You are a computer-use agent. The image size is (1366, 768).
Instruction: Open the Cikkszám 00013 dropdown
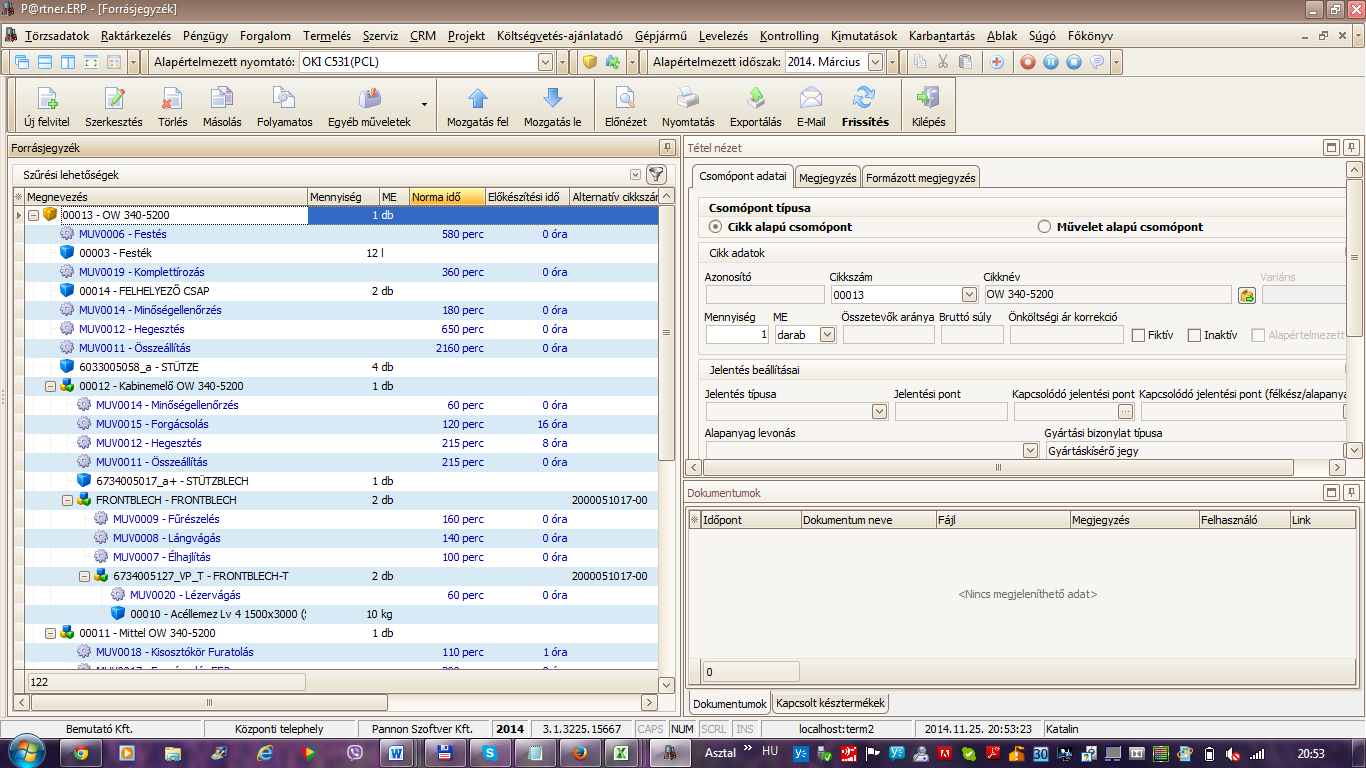(969, 295)
